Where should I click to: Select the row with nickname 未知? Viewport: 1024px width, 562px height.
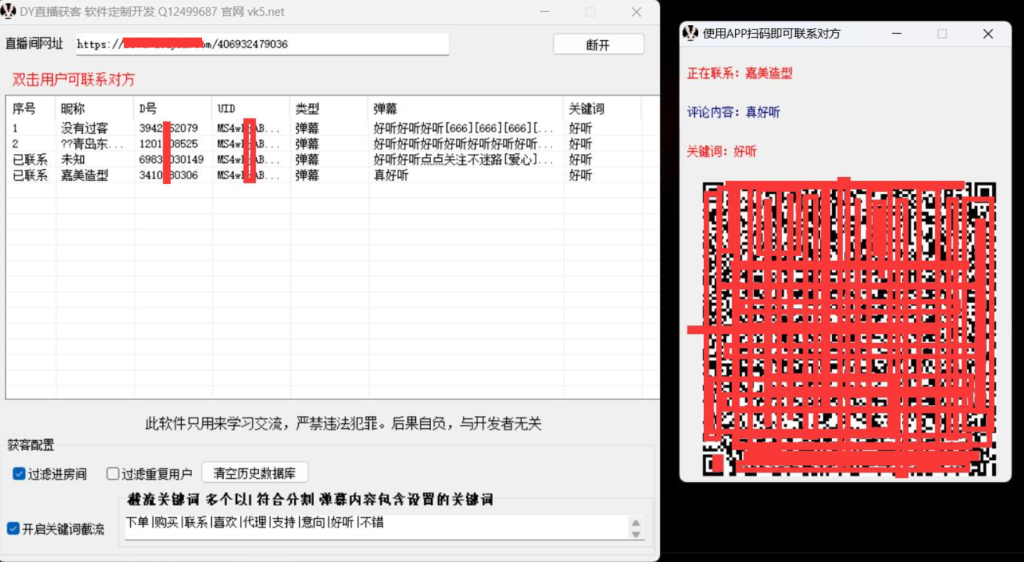333,159
